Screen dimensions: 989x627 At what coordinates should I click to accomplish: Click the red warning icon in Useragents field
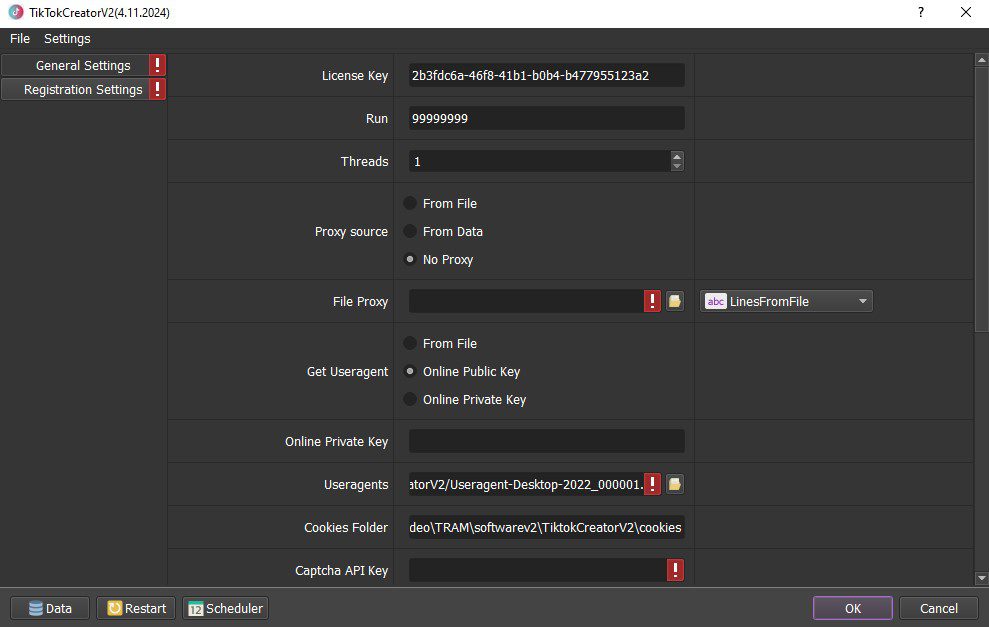coord(652,484)
